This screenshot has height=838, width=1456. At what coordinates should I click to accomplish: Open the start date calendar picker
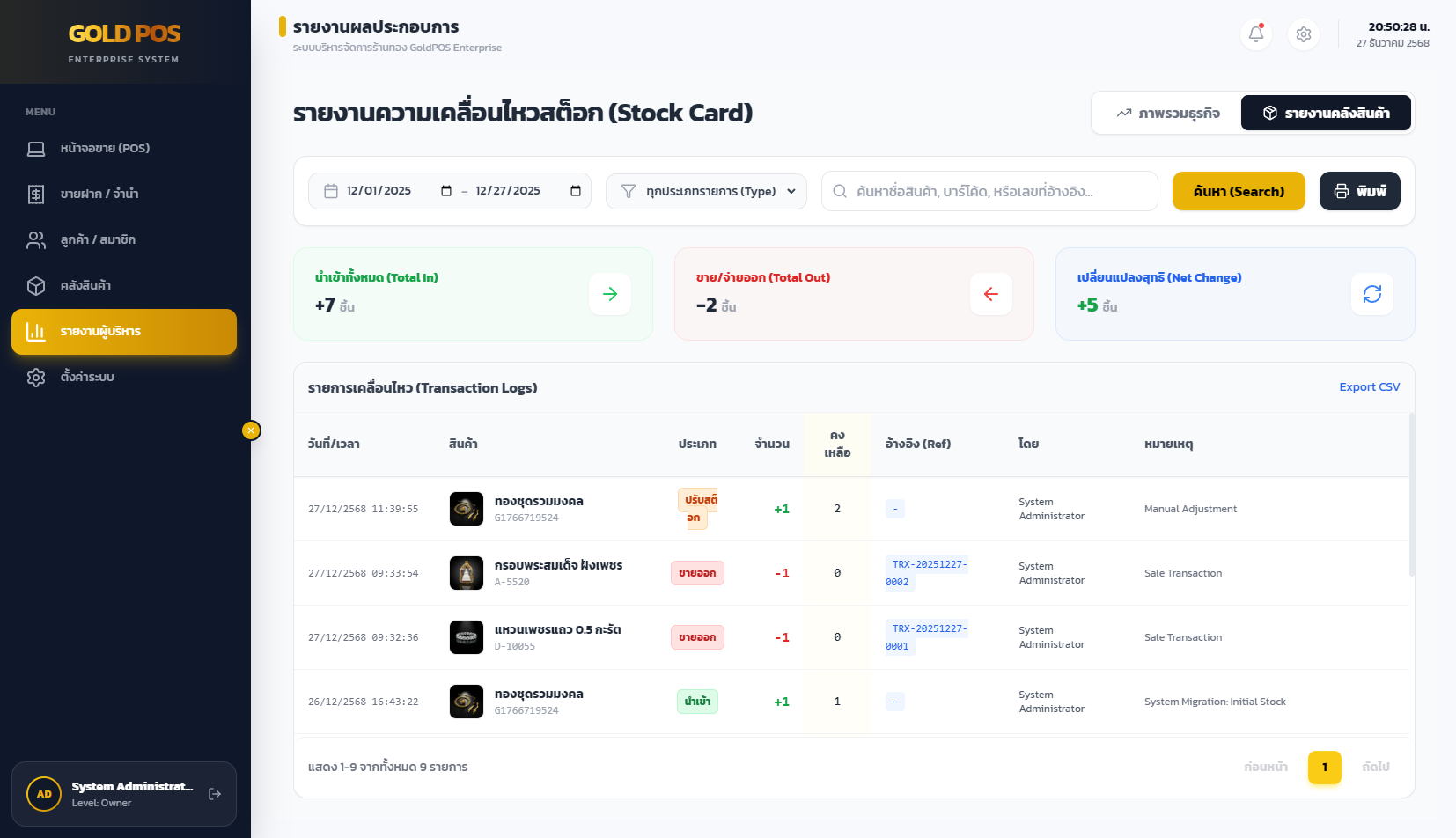[x=446, y=190]
